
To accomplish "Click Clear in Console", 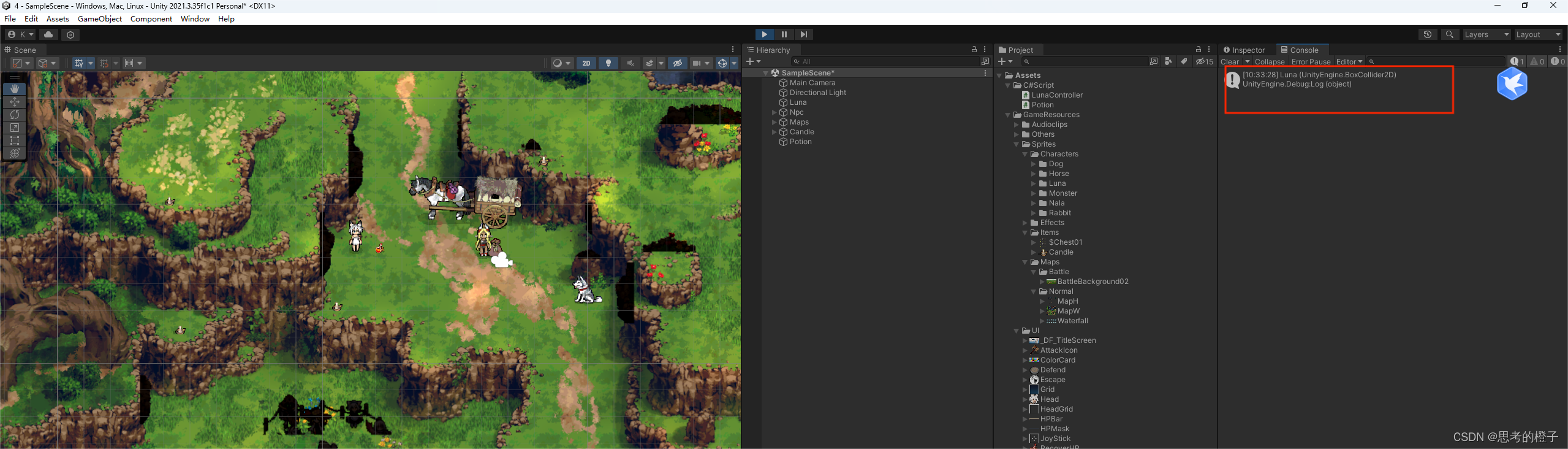I will pyautogui.click(x=1230, y=61).
